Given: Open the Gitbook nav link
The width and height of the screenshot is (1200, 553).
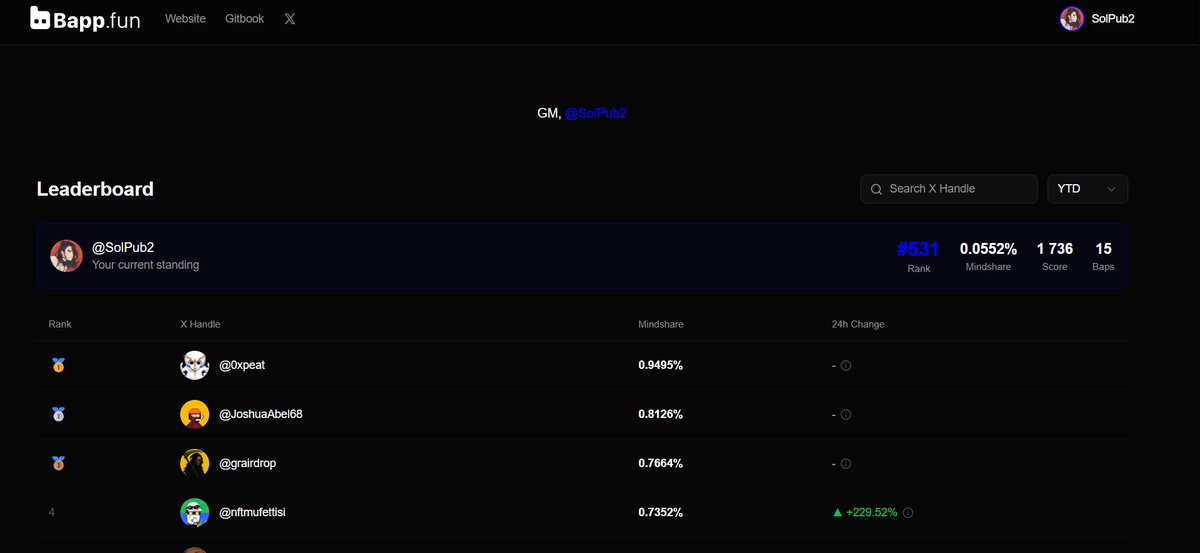Looking at the screenshot, I should [245, 19].
